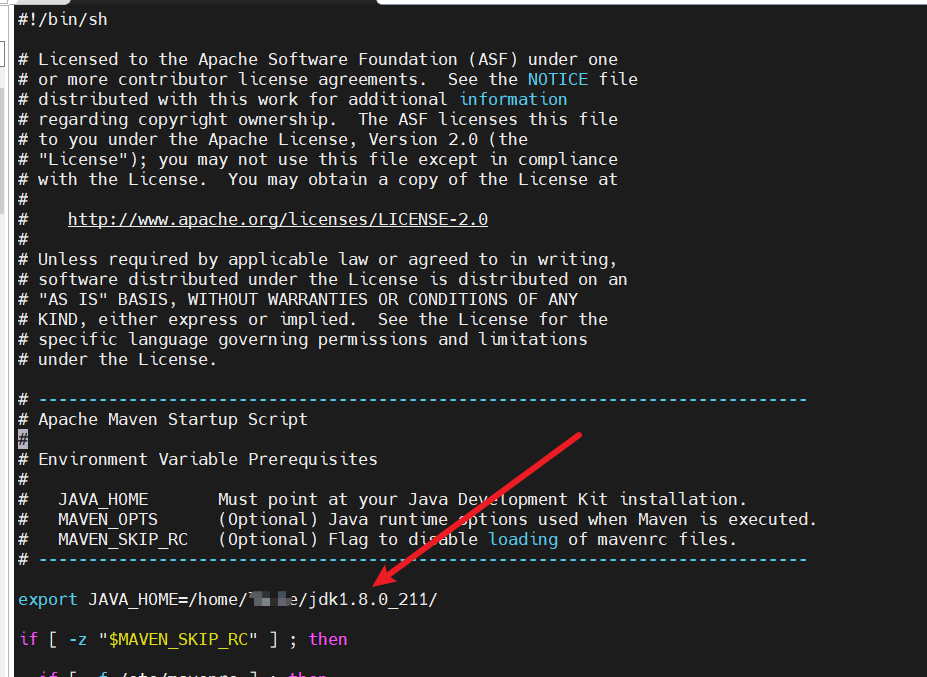The width and height of the screenshot is (927, 677).
Task: Click the highlighted word NOTICE
Action: click(558, 79)
